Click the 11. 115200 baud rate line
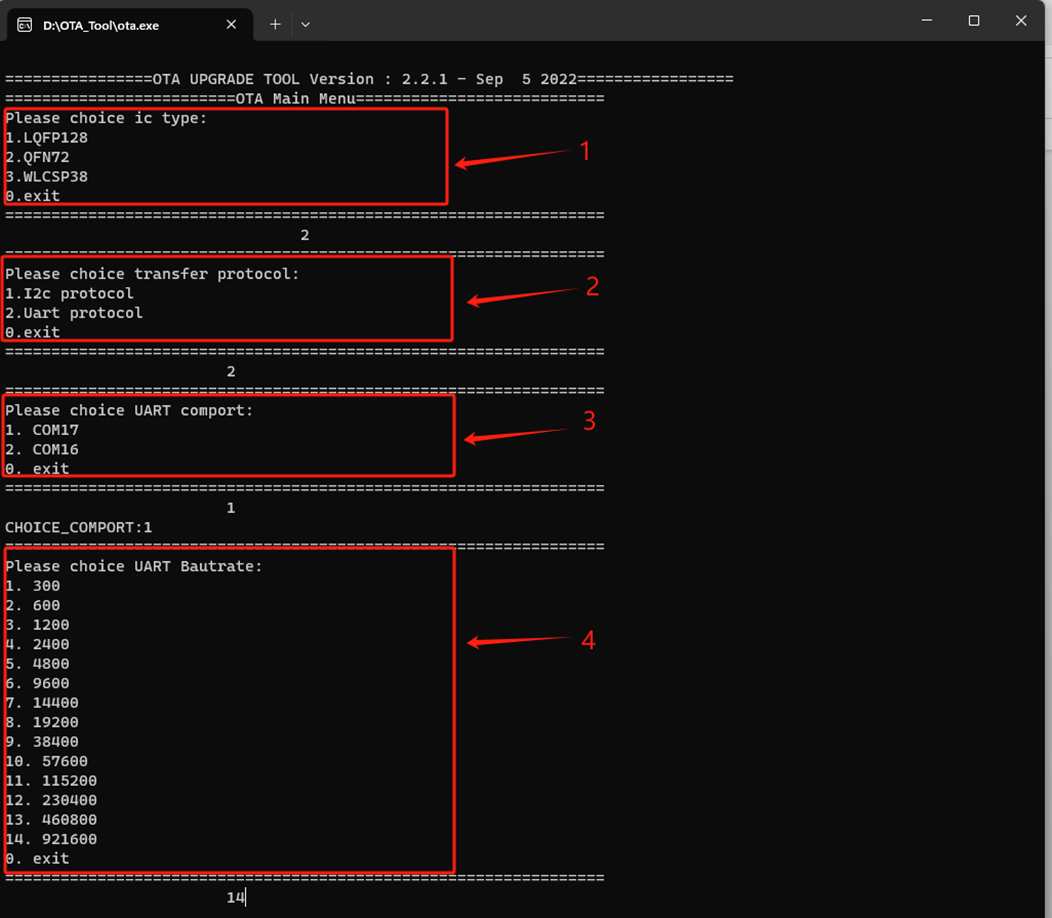1052x918 pixels. 52,780
